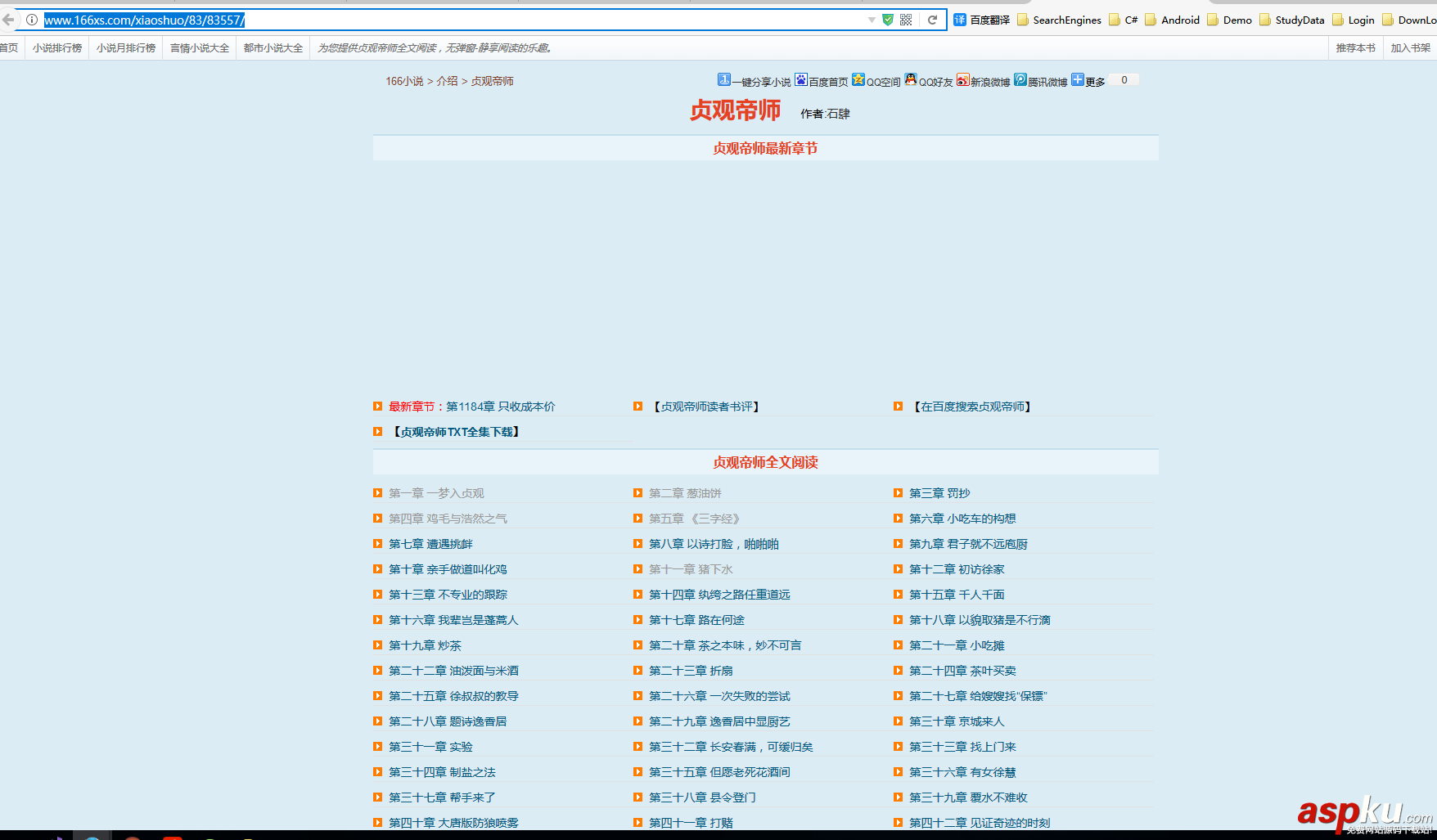Screen dimensions: 1437x840
Task: Open chapter 第十二章 初访徐家
Action: [957, 569]
